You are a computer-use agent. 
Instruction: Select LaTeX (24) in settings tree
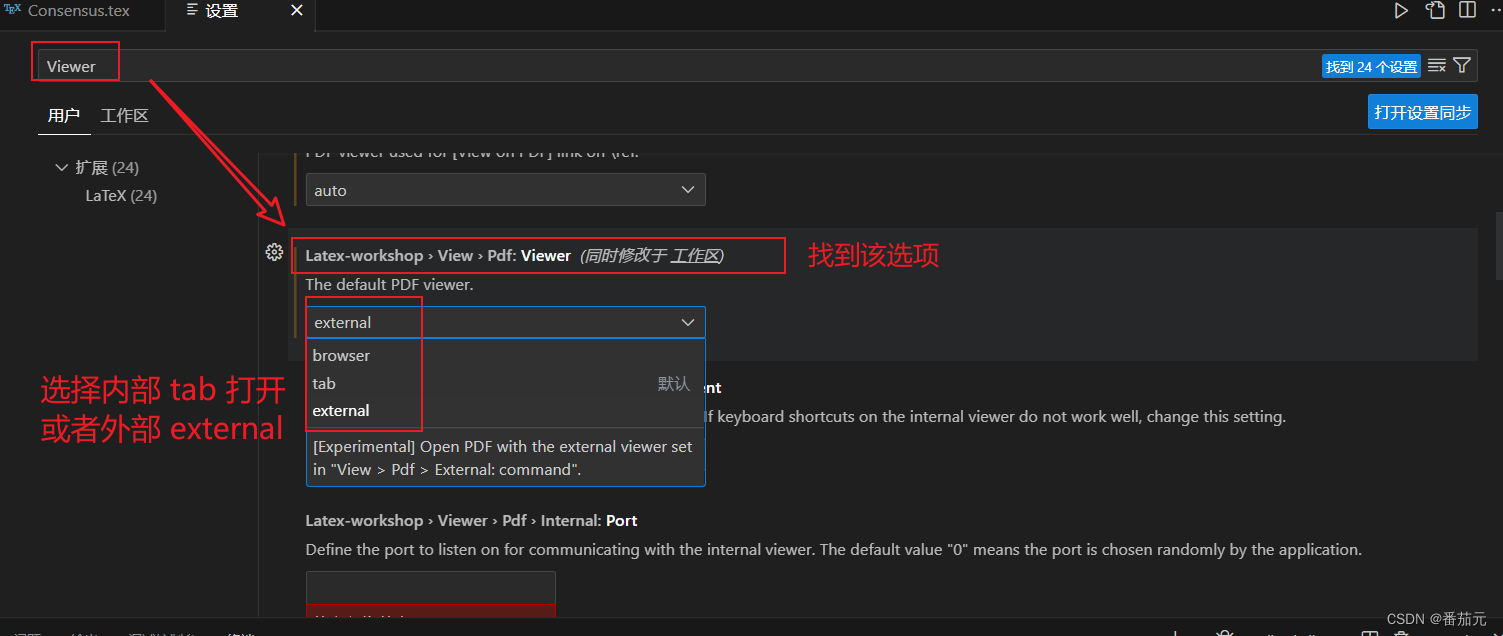[x=121, y=196]
